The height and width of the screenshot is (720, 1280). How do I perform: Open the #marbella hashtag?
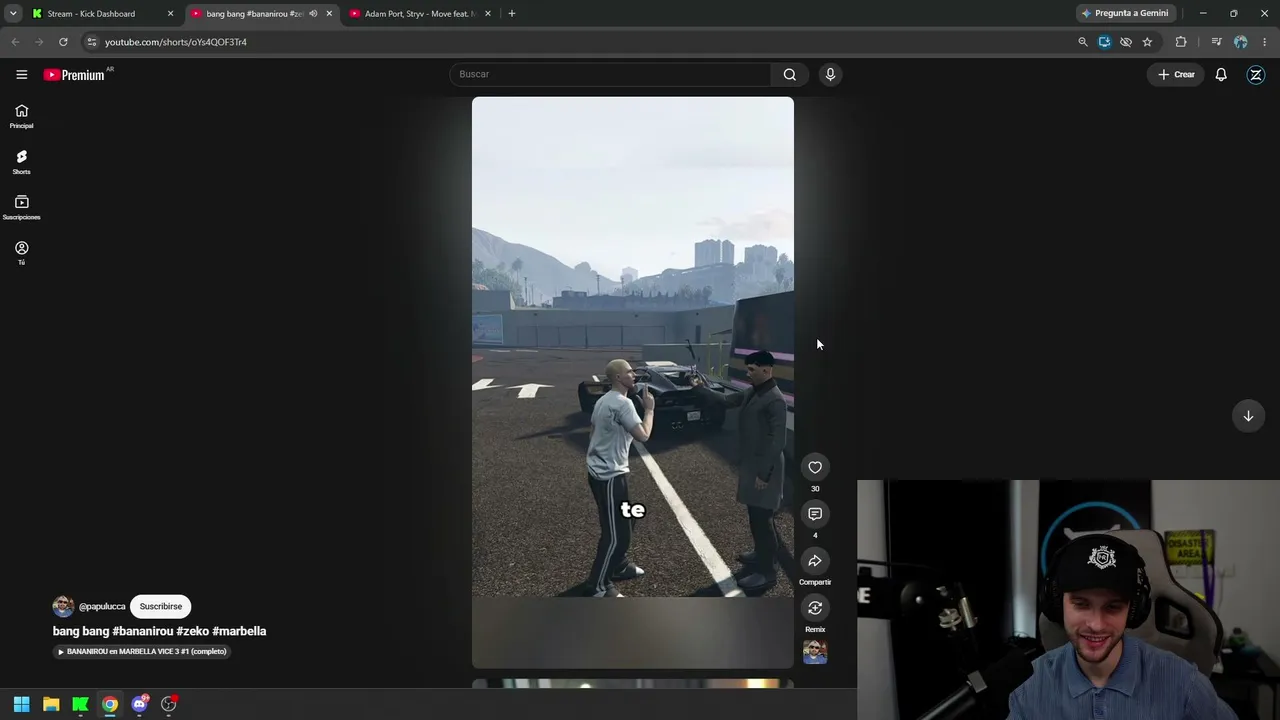pyautogui.click(x=239, y=631)
